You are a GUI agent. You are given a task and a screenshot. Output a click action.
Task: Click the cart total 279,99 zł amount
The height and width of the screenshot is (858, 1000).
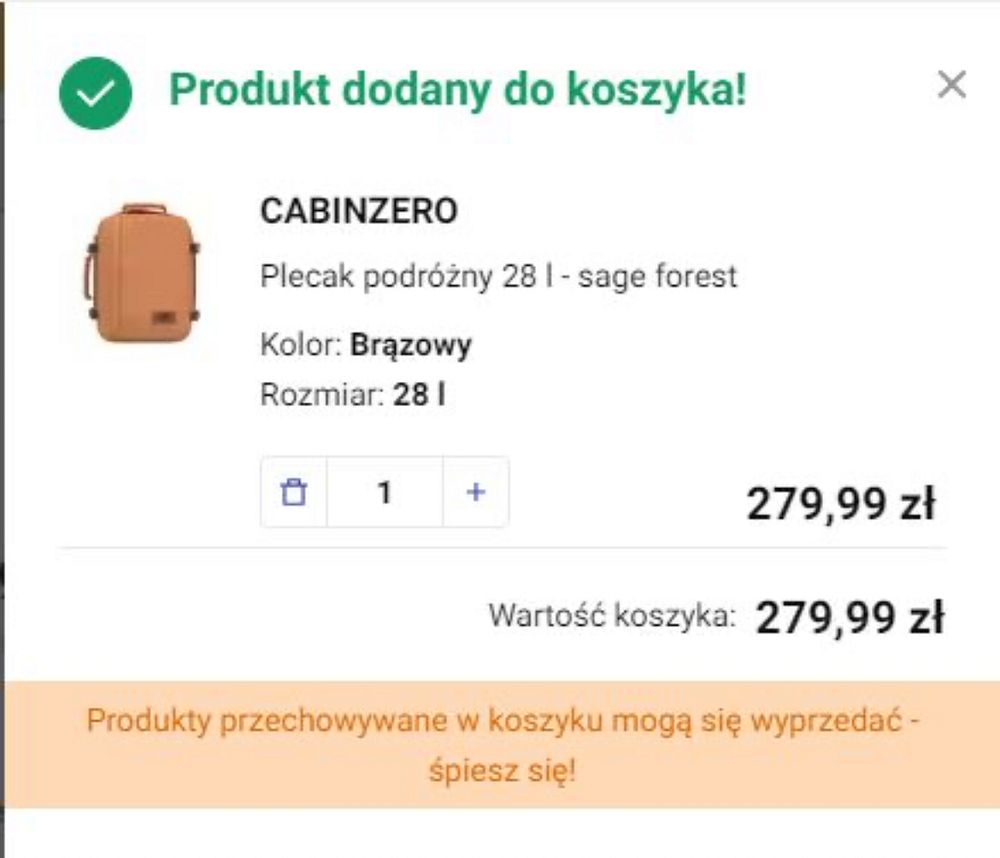click(849, 618)
